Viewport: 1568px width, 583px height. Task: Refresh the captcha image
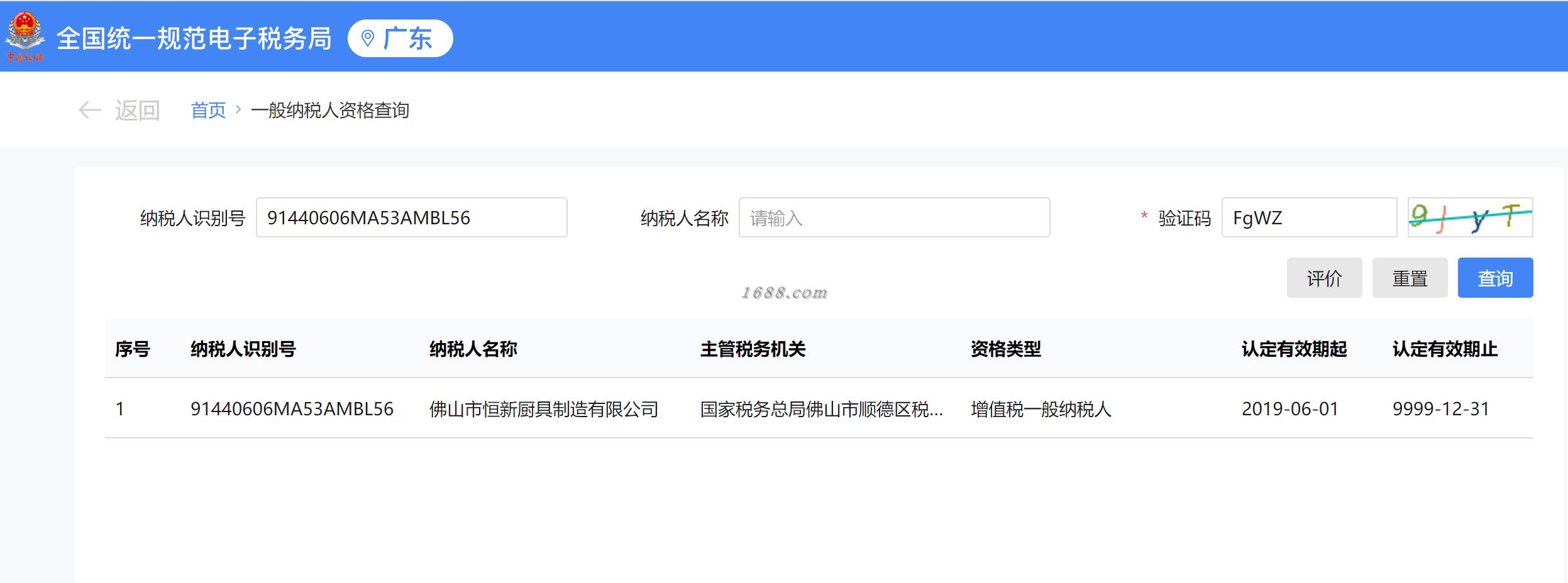(x=1470, y=217)
